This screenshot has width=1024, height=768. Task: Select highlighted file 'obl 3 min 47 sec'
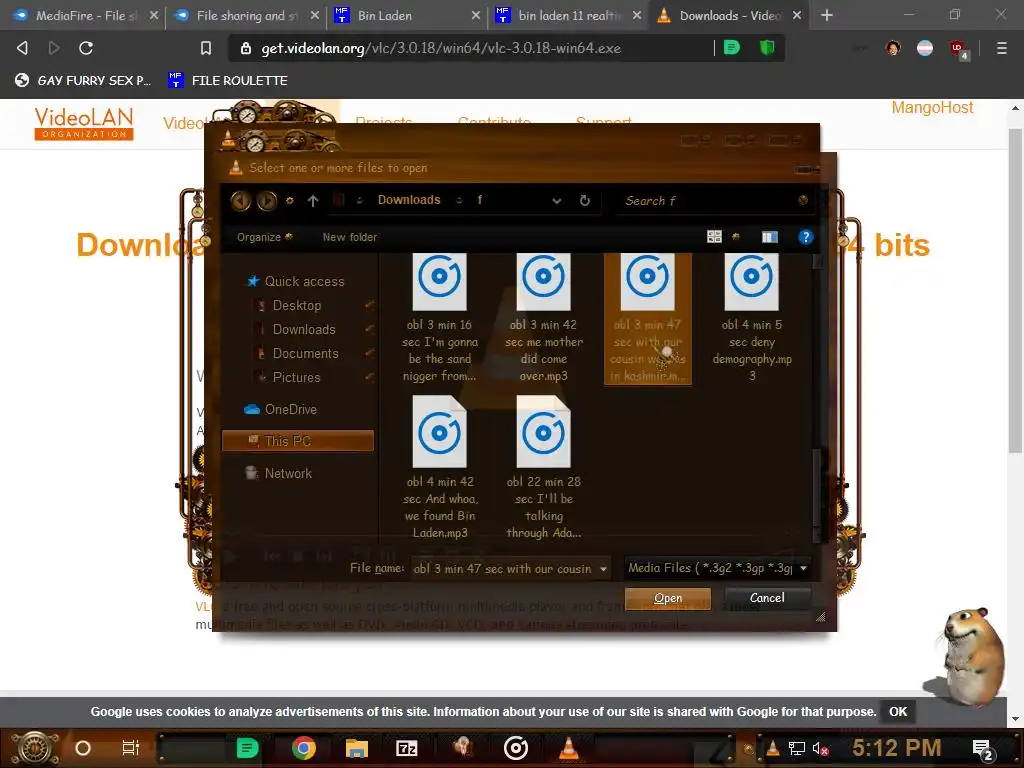[x=648, y=319]
